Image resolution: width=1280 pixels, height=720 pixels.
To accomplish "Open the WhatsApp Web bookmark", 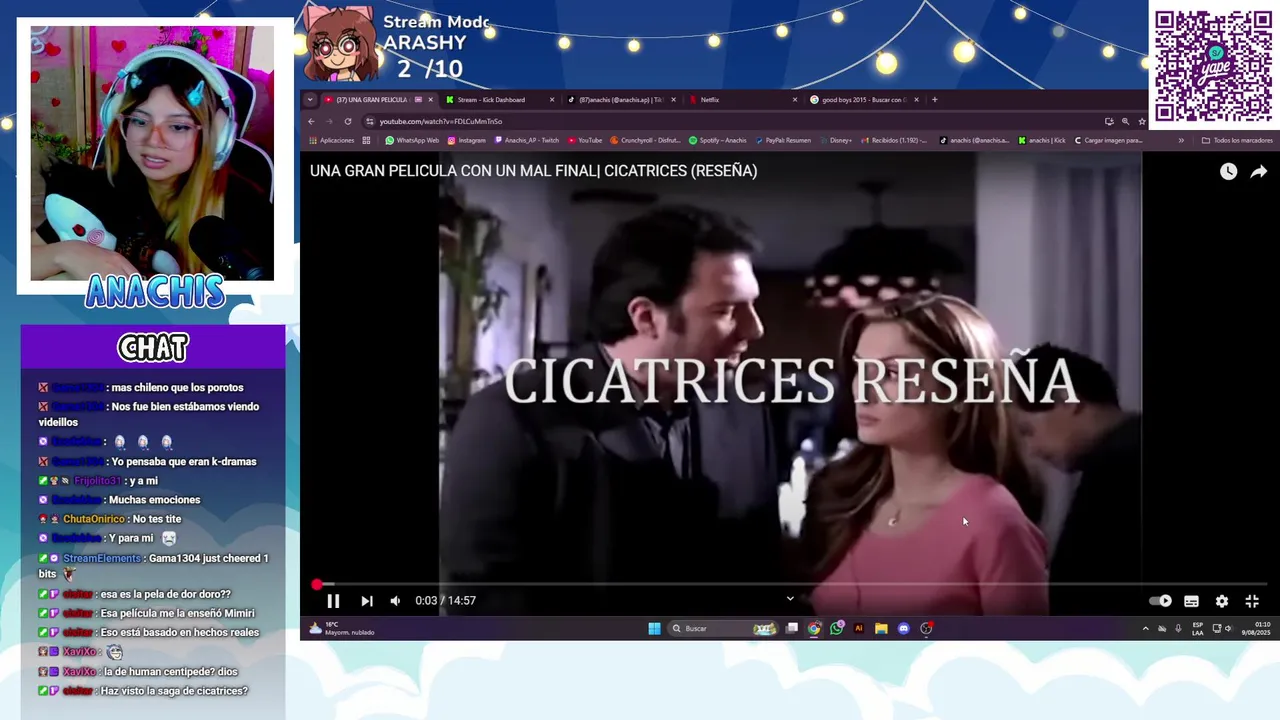I will pos(412,141).
